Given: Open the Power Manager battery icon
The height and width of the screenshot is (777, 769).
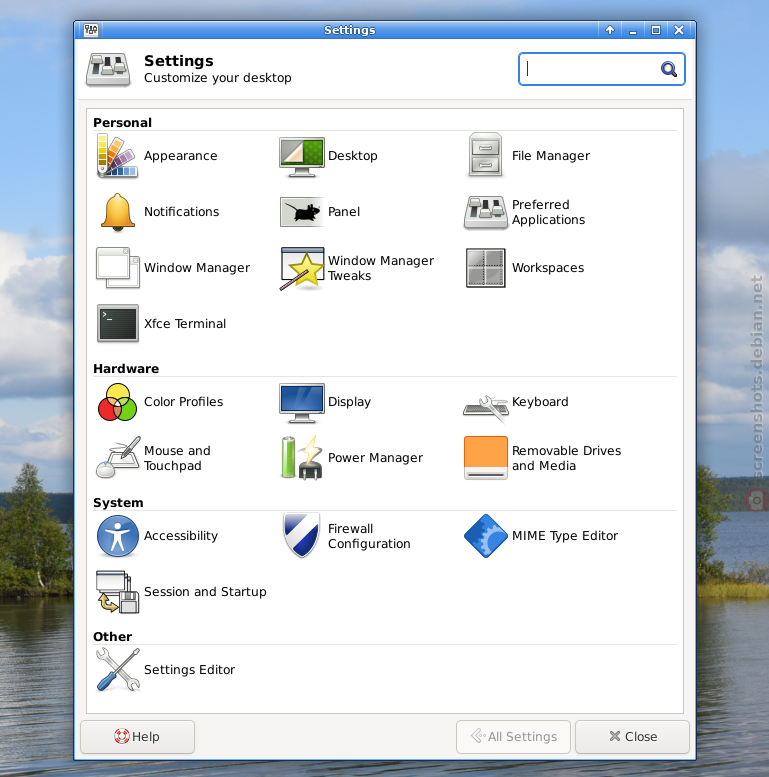Looking at the screenshot, I should [x=302, y=457].
